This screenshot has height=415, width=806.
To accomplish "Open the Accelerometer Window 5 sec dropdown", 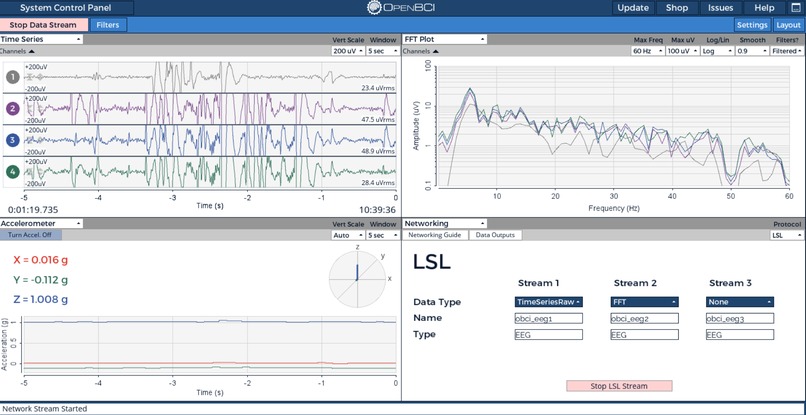I will point(382,235).
